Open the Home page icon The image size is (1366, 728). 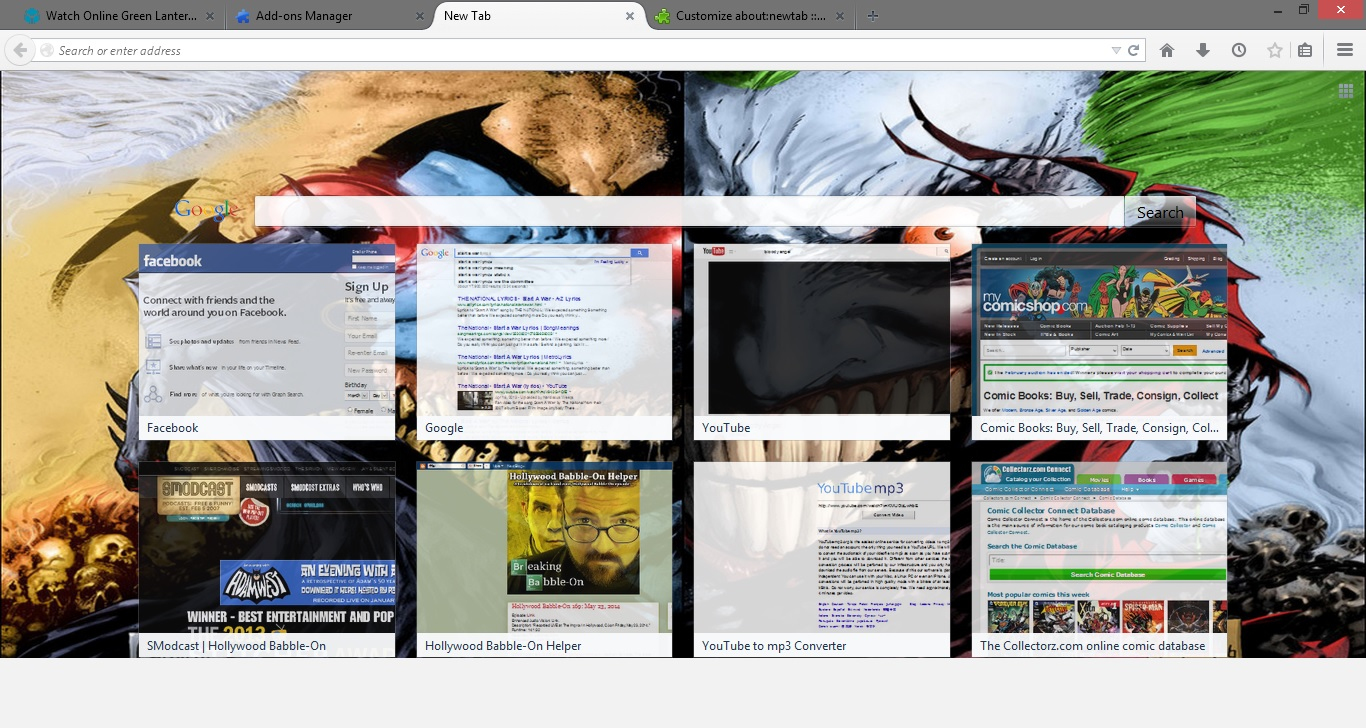(1167, 50)
